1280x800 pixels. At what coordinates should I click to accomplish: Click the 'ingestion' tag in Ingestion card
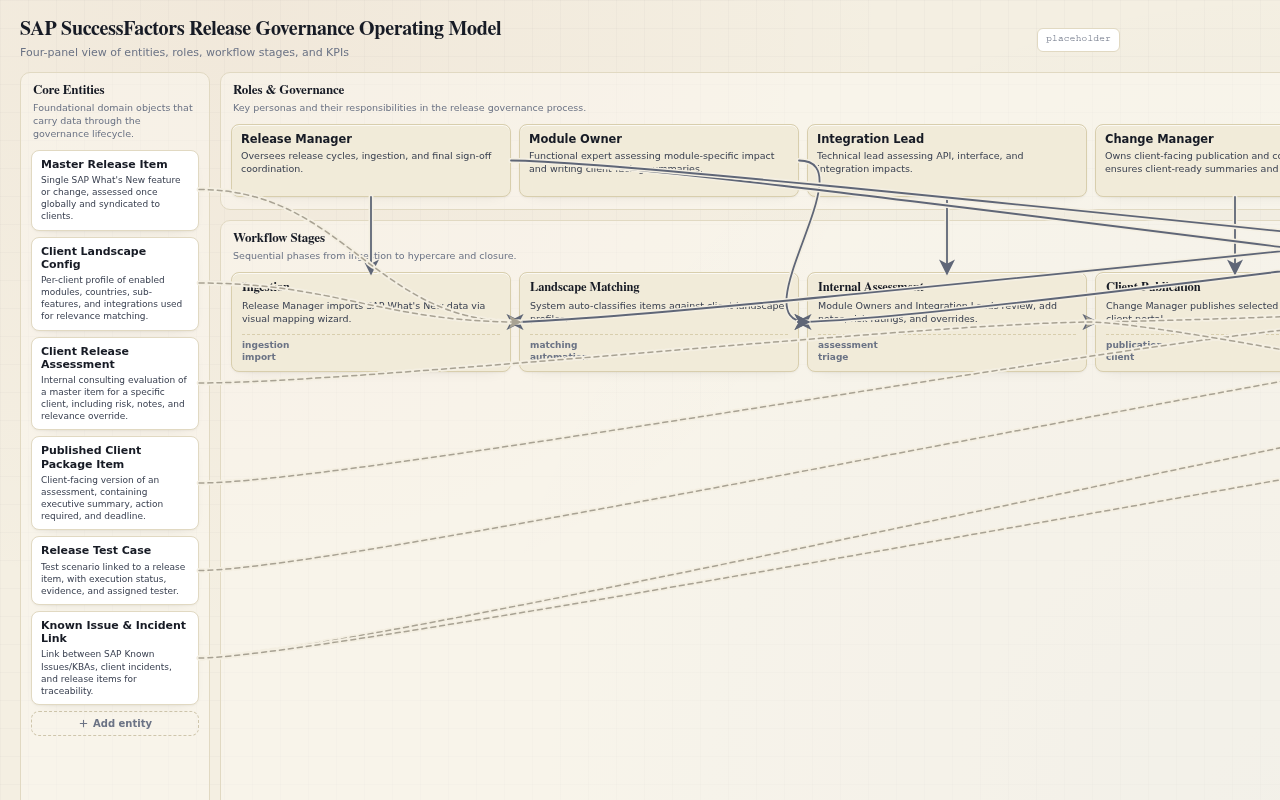pos(265,345)
